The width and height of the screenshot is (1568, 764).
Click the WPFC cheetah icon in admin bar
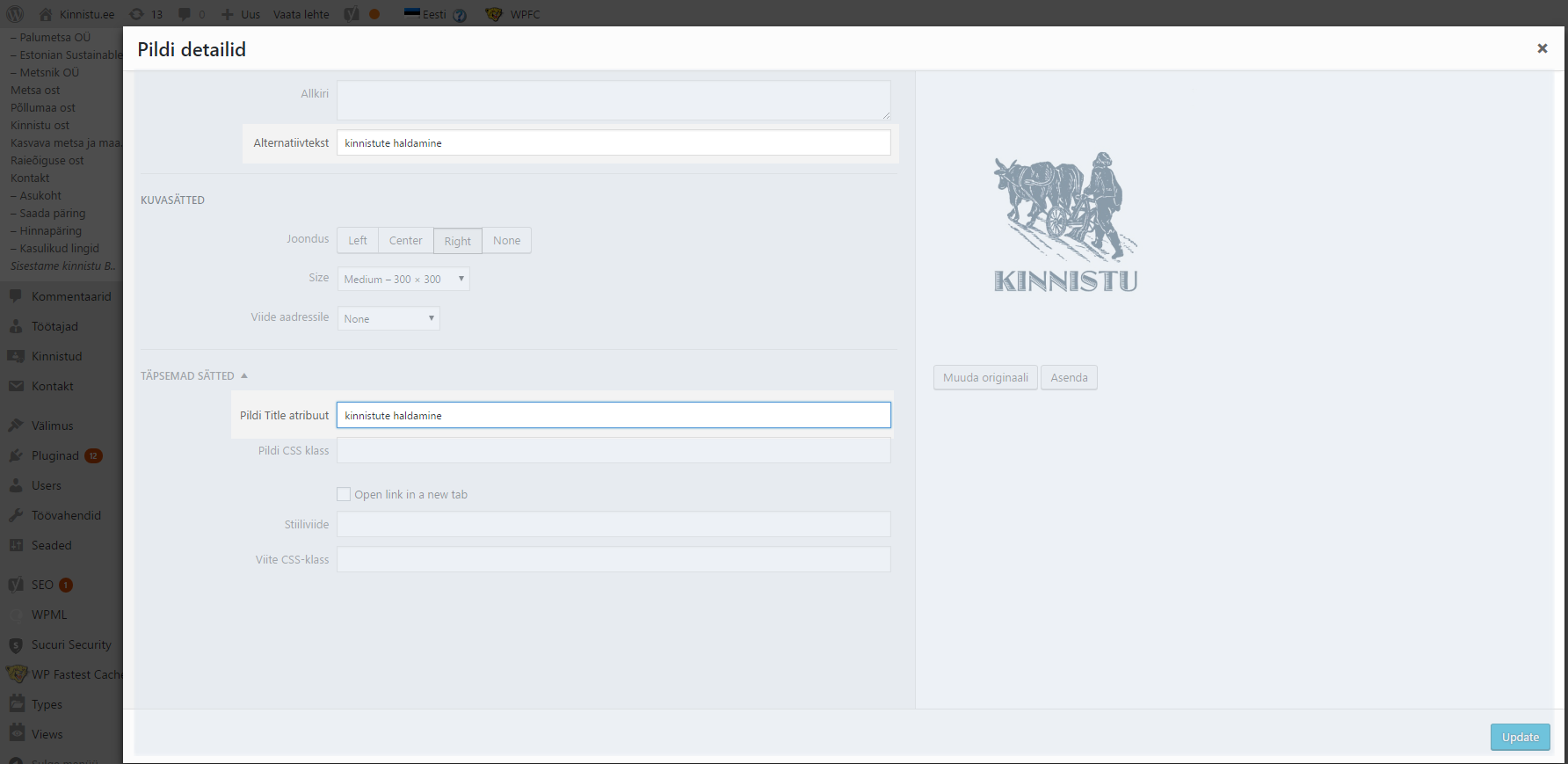494,14
